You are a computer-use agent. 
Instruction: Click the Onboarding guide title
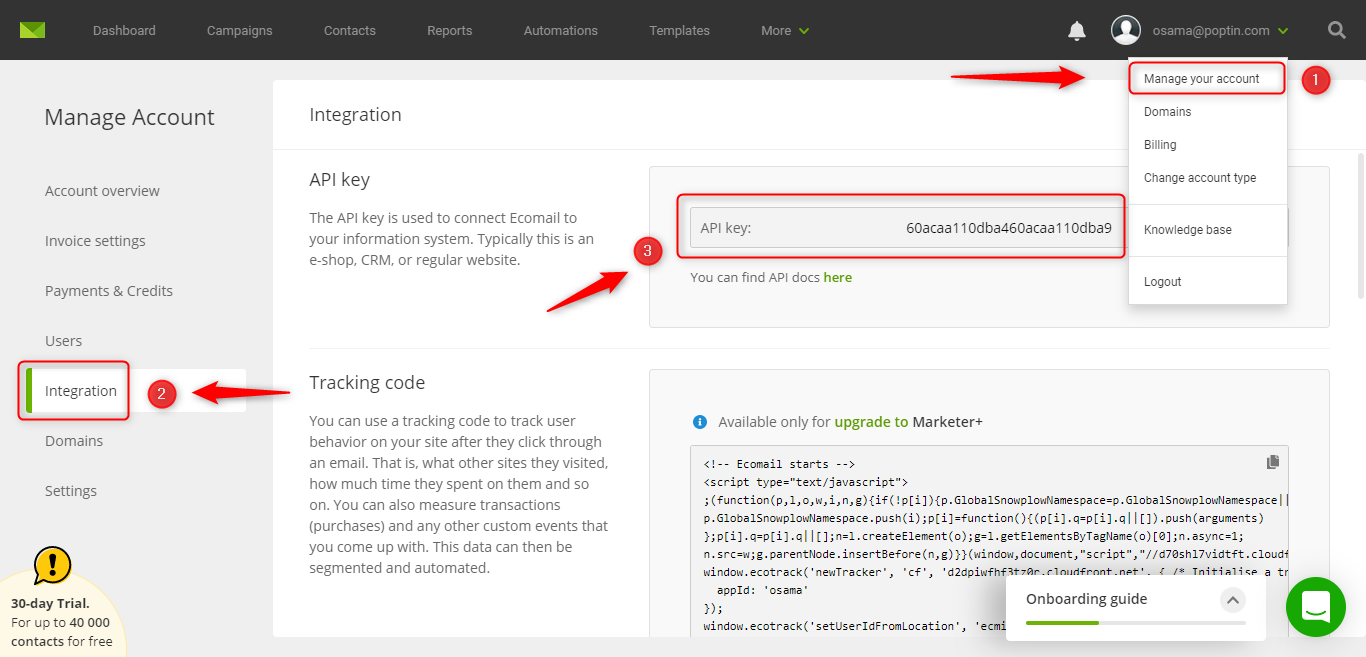(1087, 599)
